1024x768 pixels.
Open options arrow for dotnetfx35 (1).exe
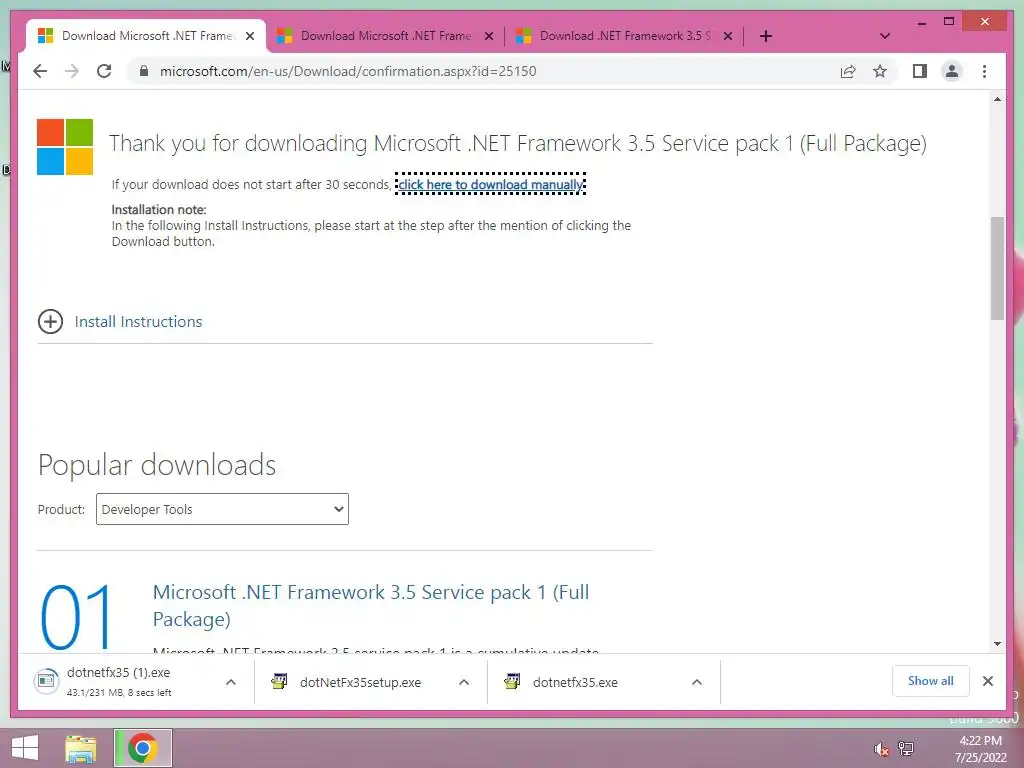coord(231,682)
